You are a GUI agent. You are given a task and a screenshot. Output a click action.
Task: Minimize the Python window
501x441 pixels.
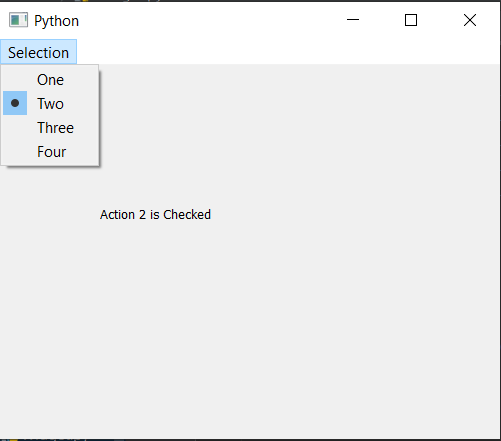click(353, 20)
